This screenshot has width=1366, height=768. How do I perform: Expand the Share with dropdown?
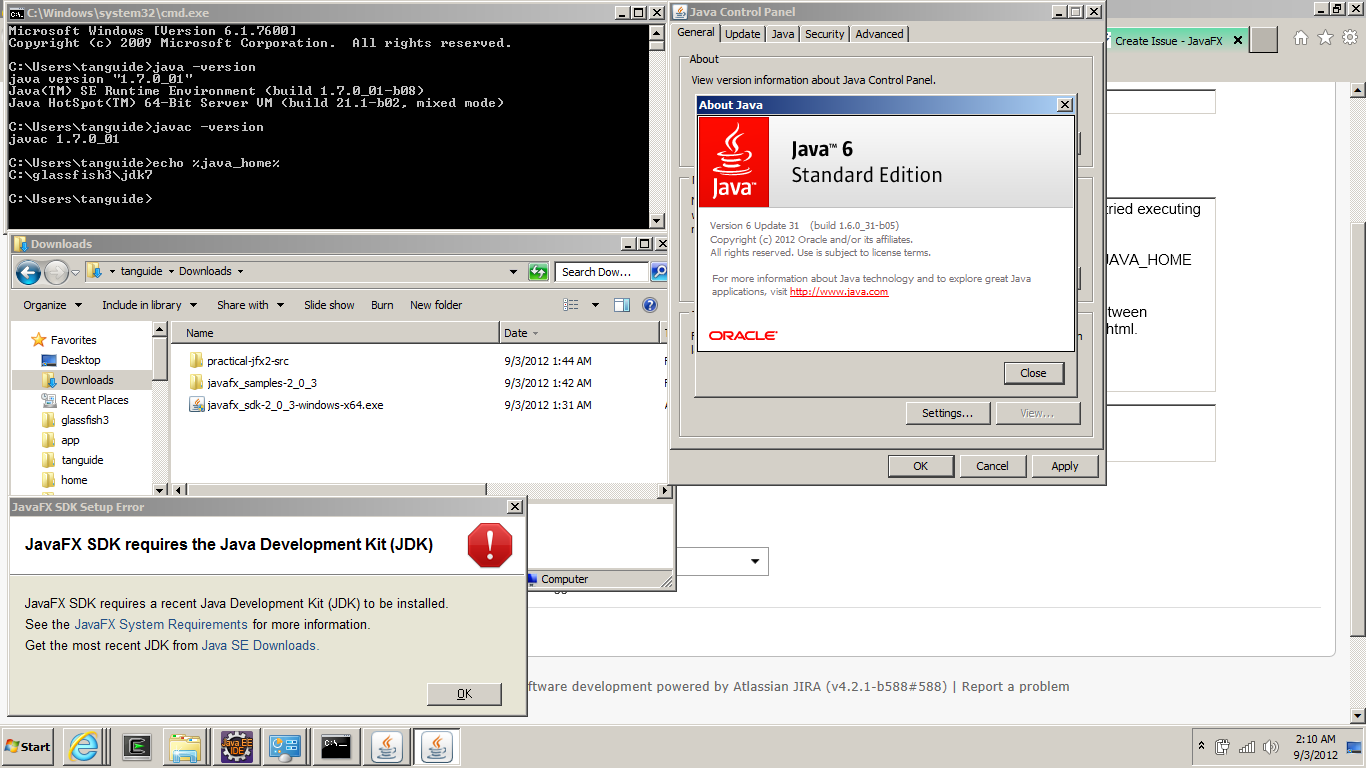pyautogui.click(x=250, y=305)
